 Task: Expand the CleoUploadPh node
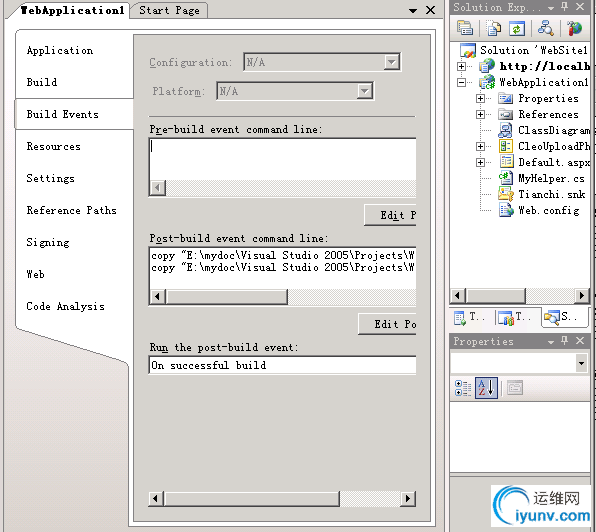coord(480,146)
